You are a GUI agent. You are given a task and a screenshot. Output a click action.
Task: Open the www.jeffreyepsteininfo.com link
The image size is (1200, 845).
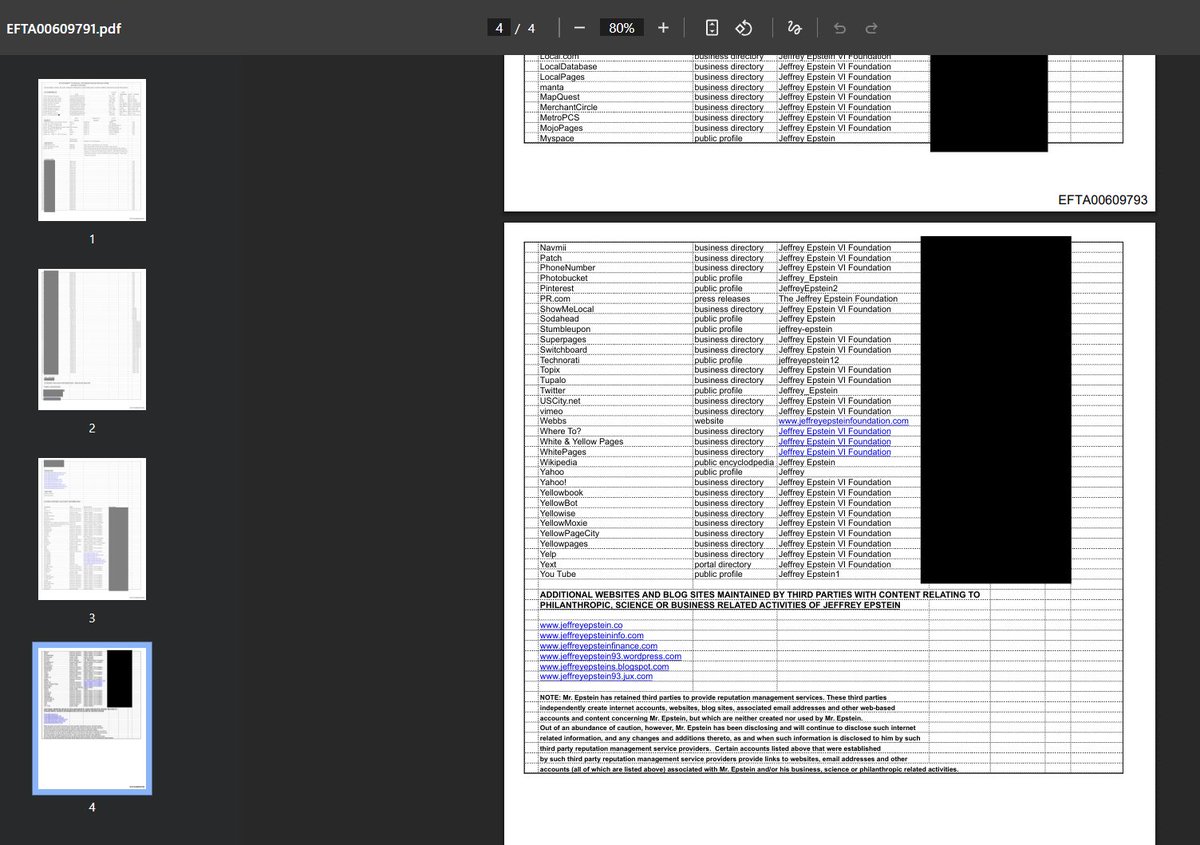click(591, 635)
